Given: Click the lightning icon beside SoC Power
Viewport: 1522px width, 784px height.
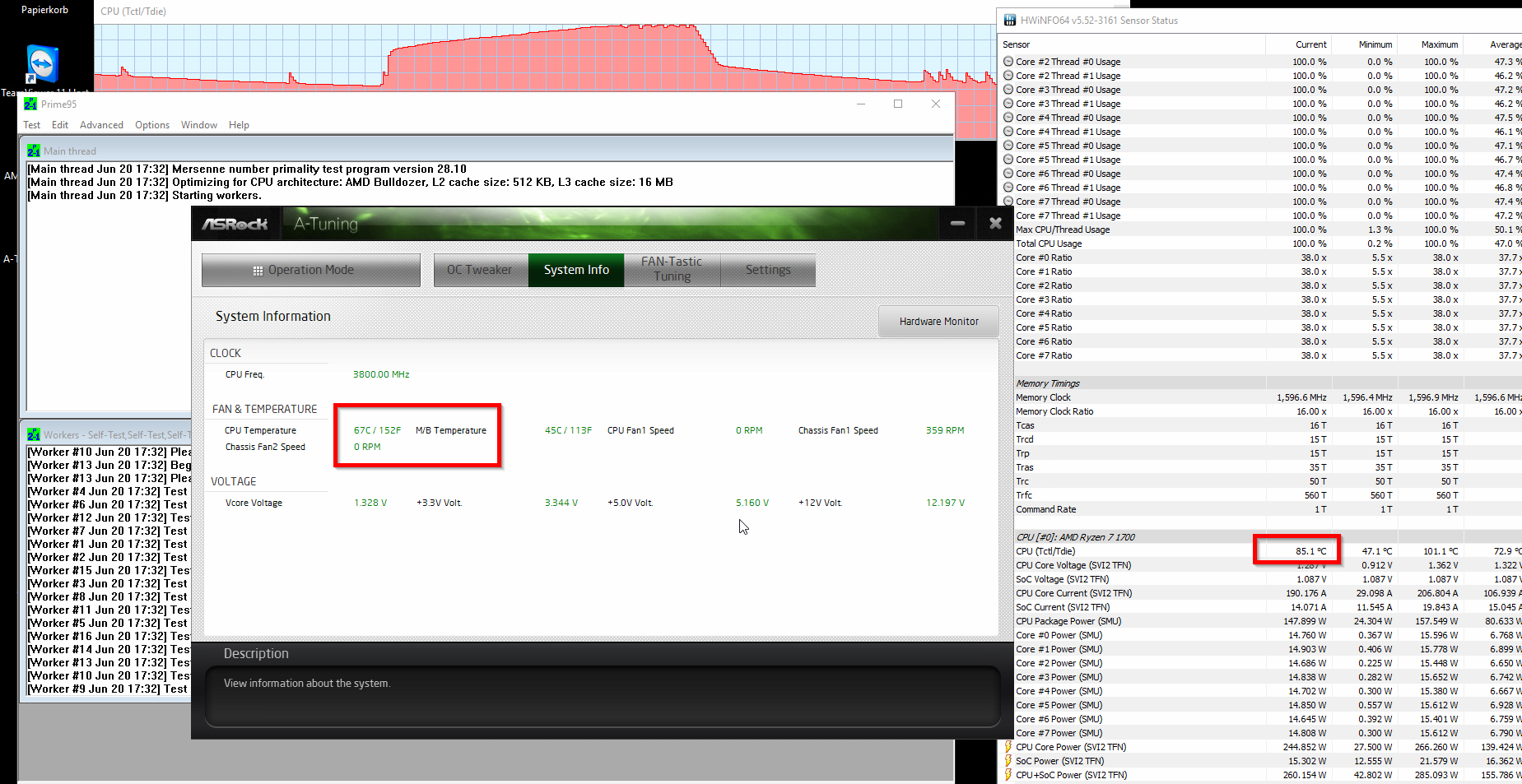Looking at the screenshot, I should tap(1008, 761).
